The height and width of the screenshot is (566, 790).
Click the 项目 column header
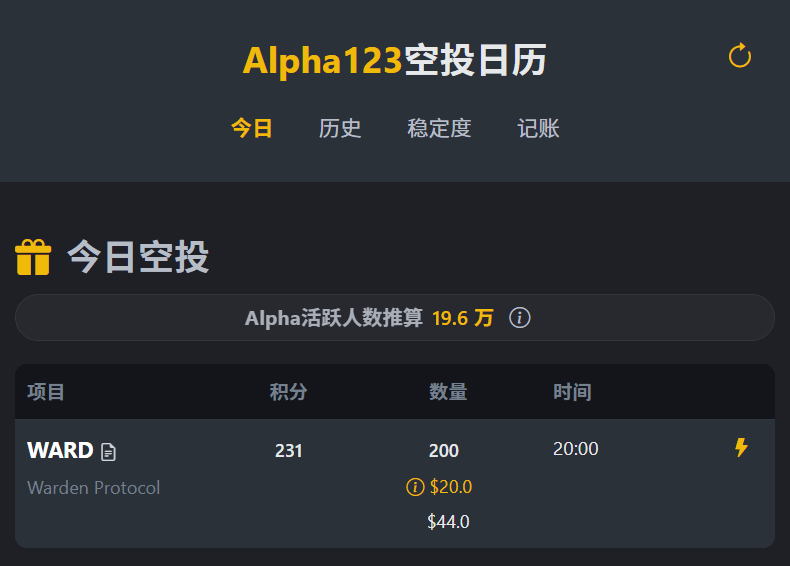46,392
